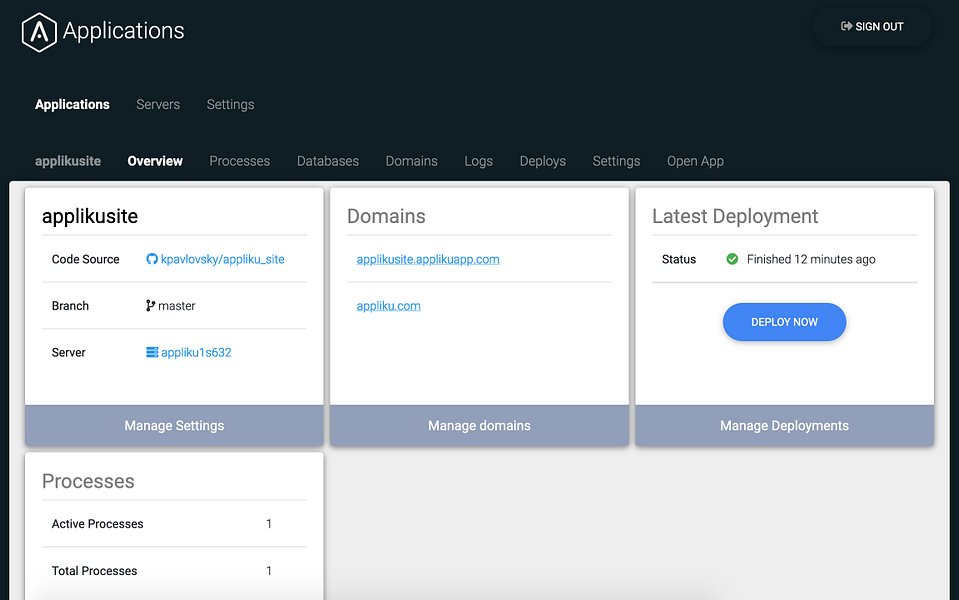This screenshot has height=600, width=959.
Task: Click the green check status icon
Action: coord(732,259)
